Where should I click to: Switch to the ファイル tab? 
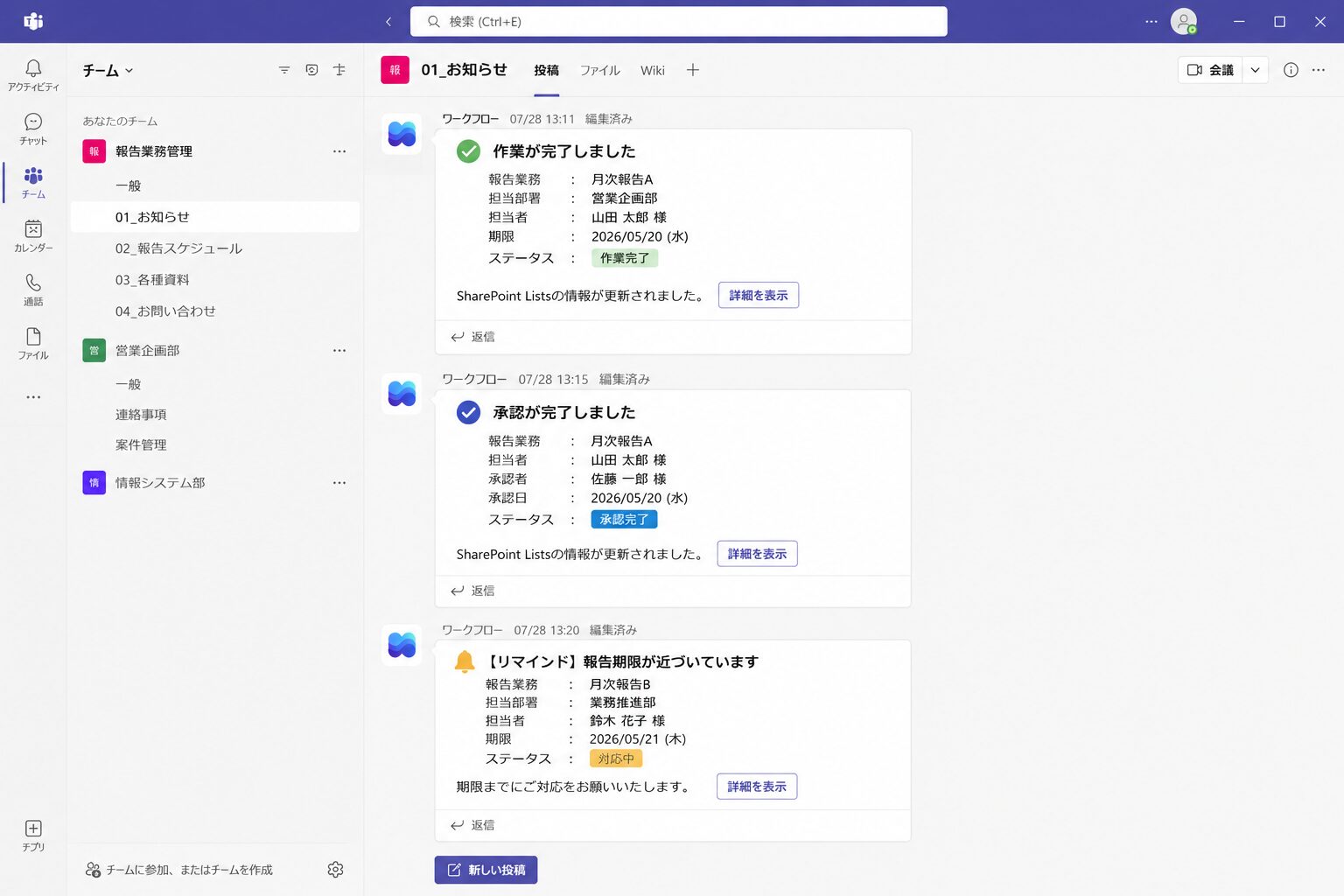[x=600, y=71]
